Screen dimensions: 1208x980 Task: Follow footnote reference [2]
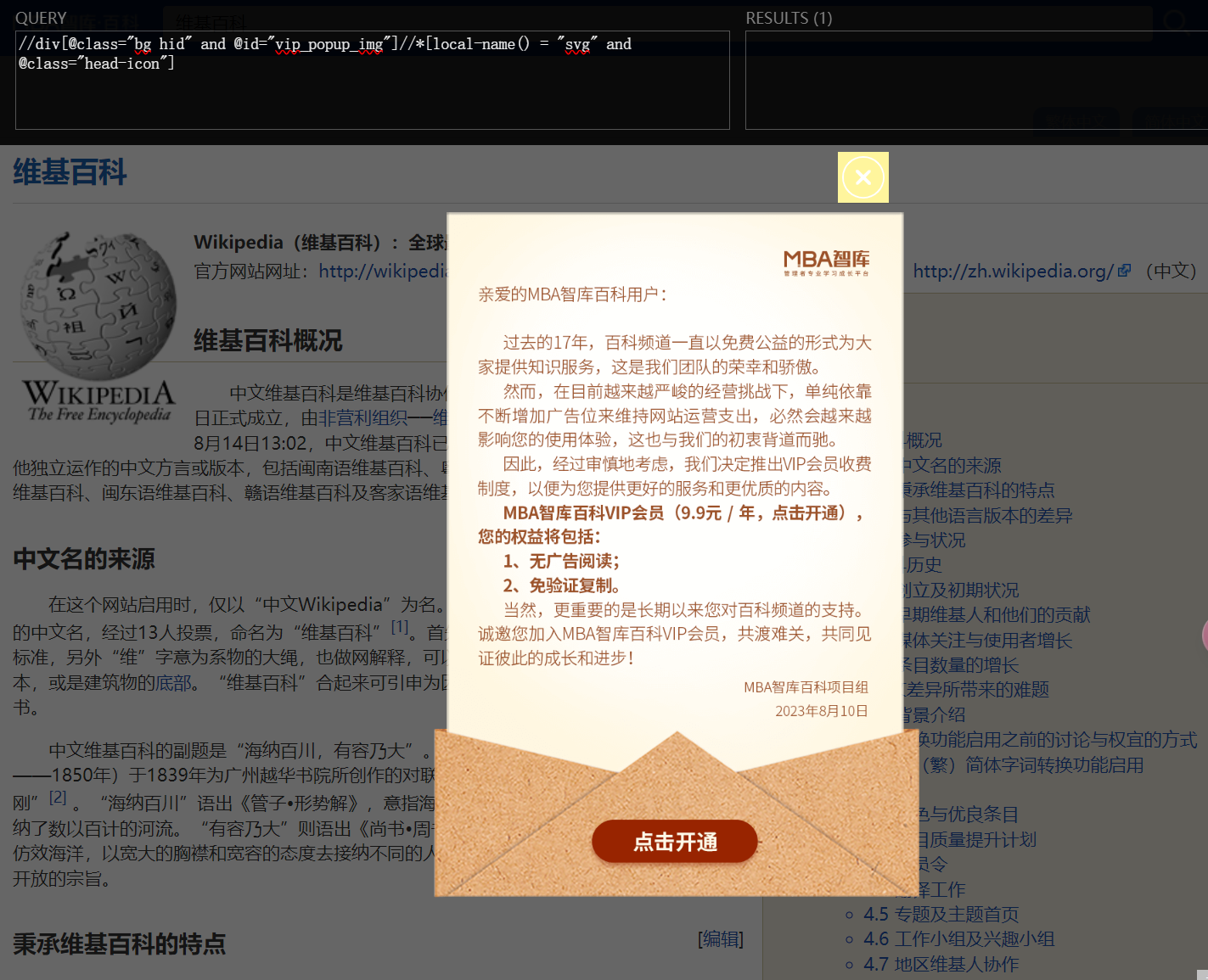click(x=58, y=796)
